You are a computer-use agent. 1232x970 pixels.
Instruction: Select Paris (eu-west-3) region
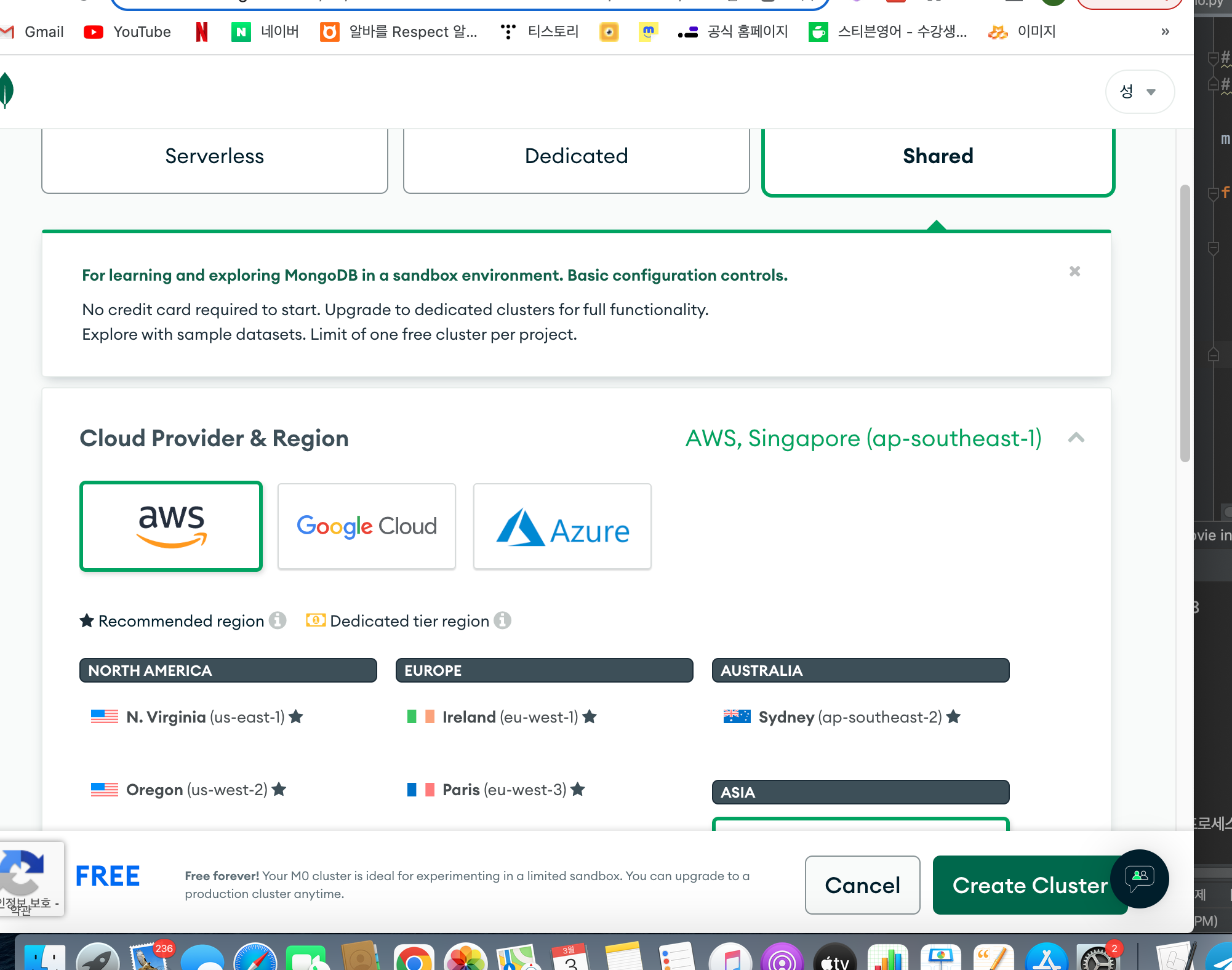(x=496, y=790)
